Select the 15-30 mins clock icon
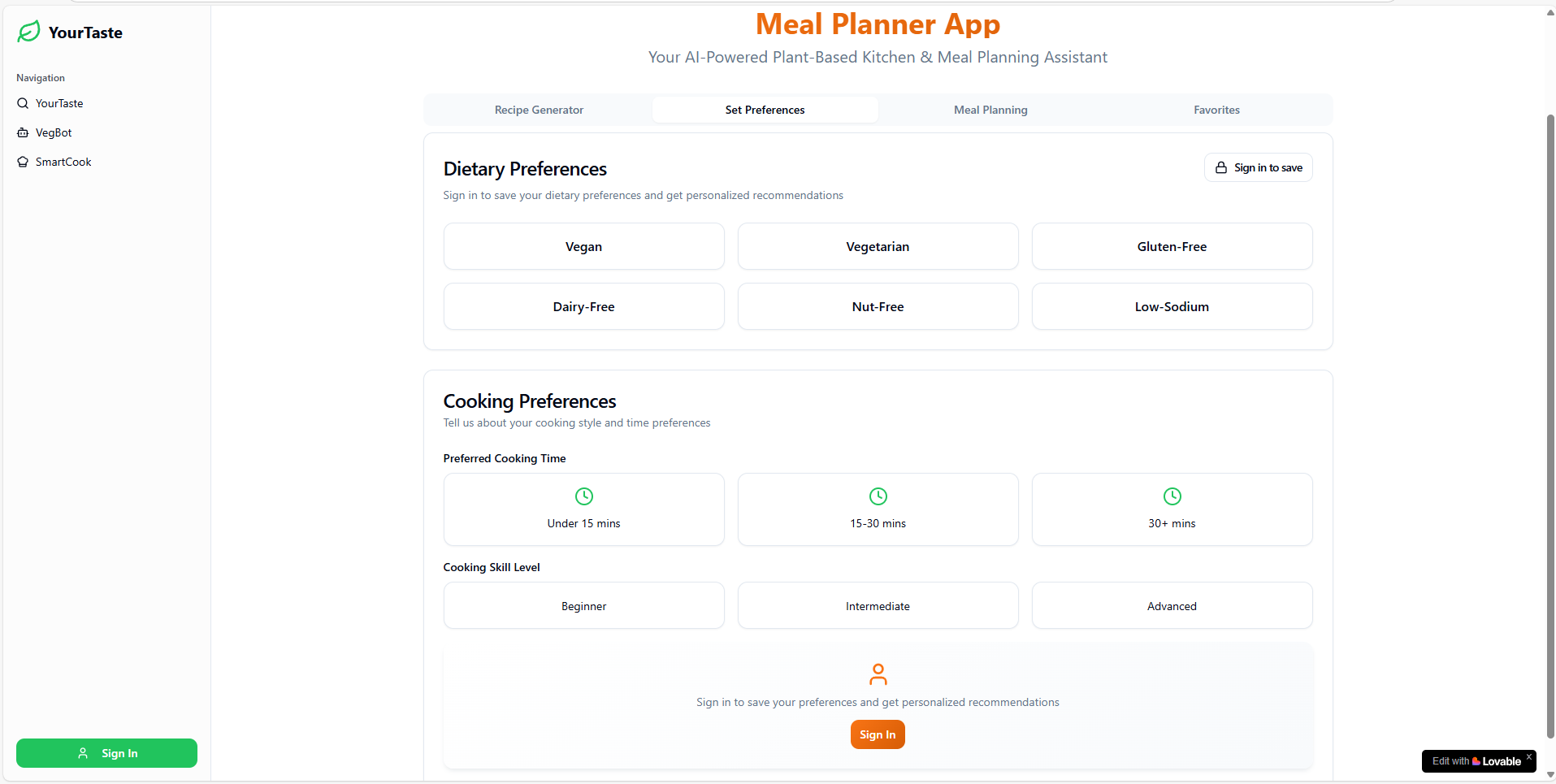Viewport: 1556px width, 784px height. (x=878, y=496)
